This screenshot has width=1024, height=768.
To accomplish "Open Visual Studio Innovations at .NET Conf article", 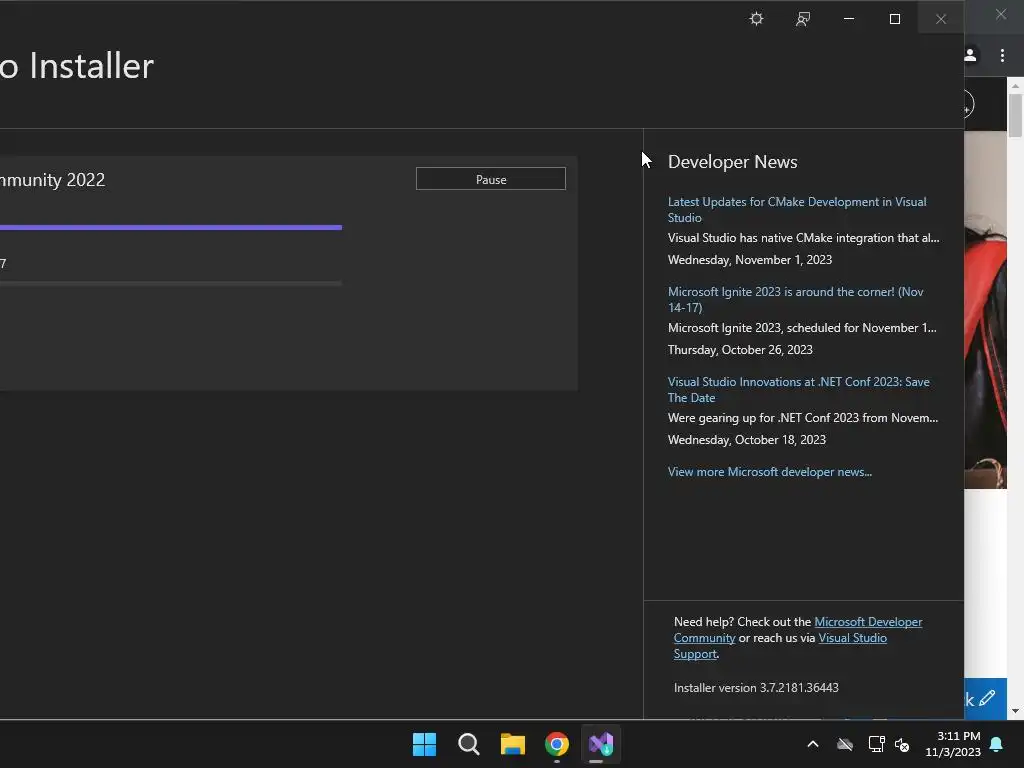I will pyautogui.click(x=798, y=390).
